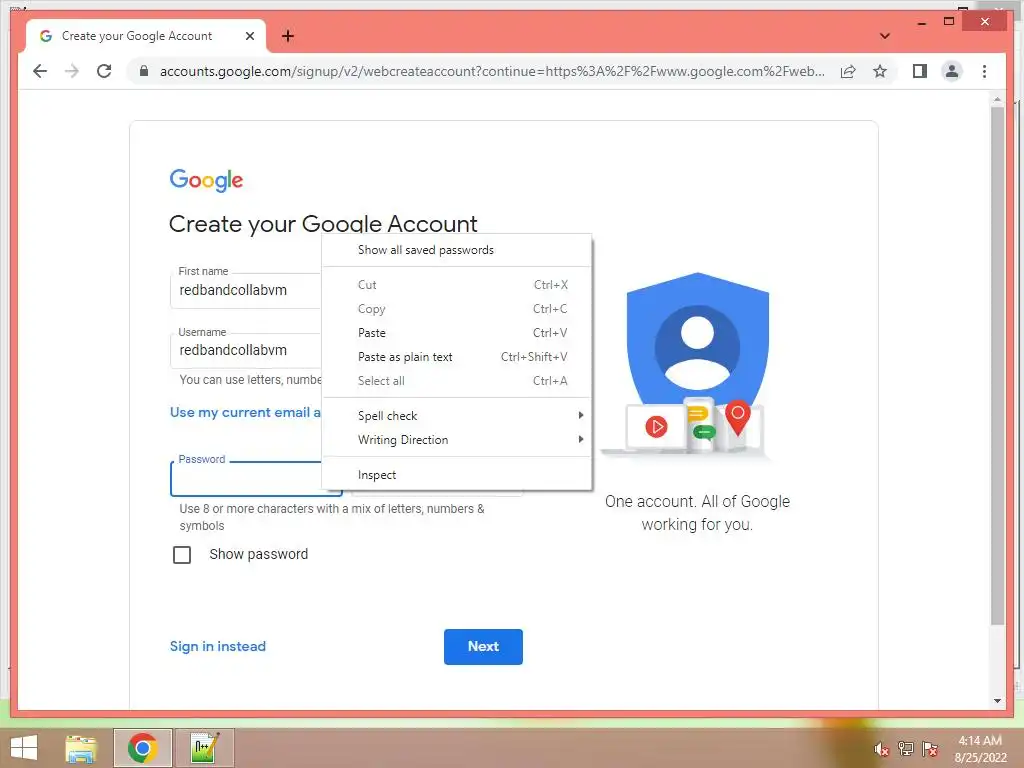Click the Windows Start button
Screen dimensions: 1024x768
point(24,748)
